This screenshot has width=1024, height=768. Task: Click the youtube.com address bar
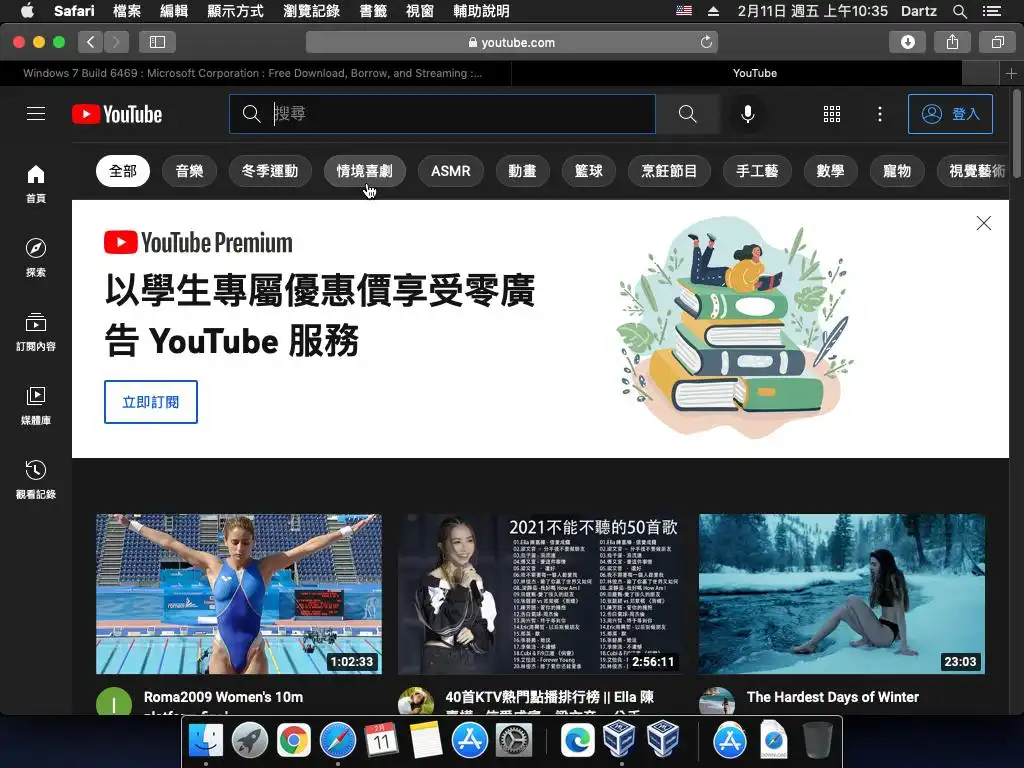[x=512, y=42]
